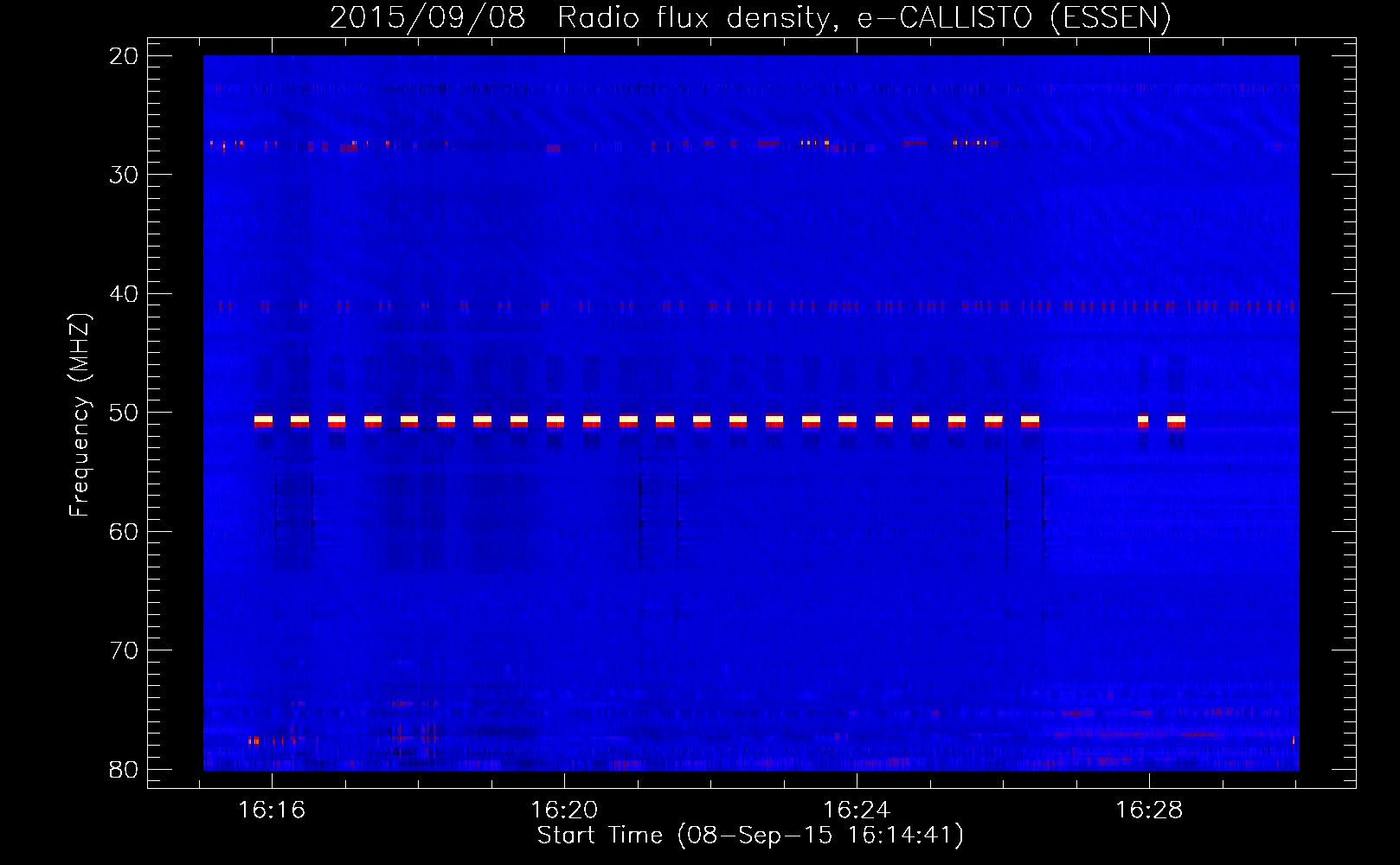
Task: Click the 'Frequency (MHZ)' y-axis label
Action: point(80,415)
